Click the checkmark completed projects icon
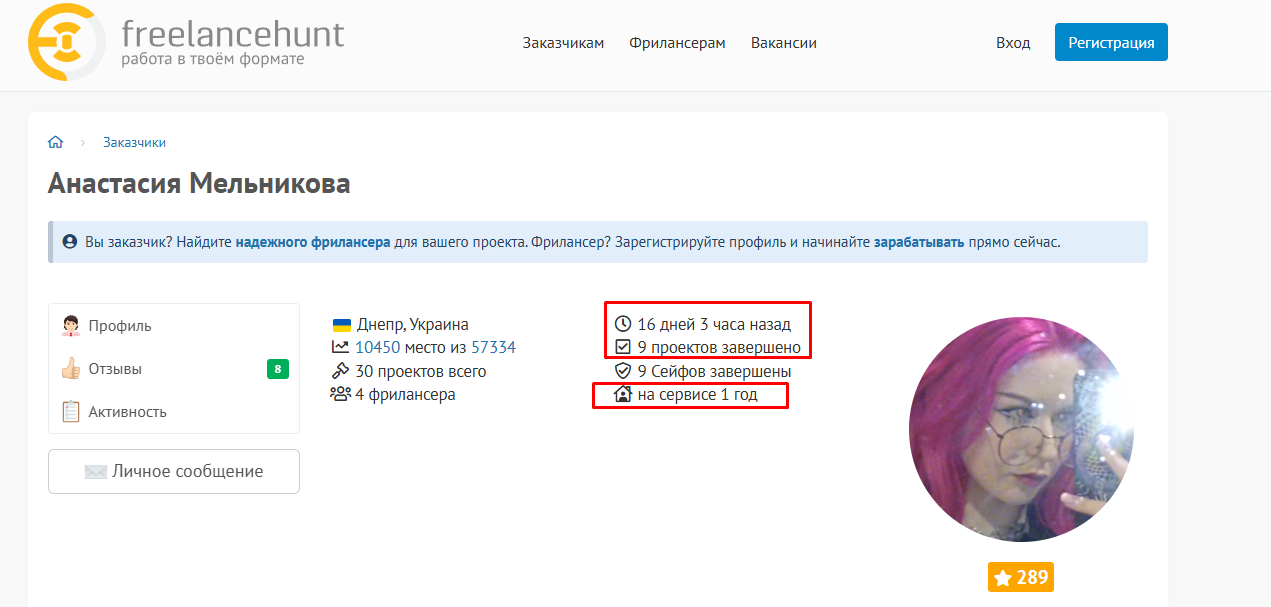1271x607 pixels. 623,348
